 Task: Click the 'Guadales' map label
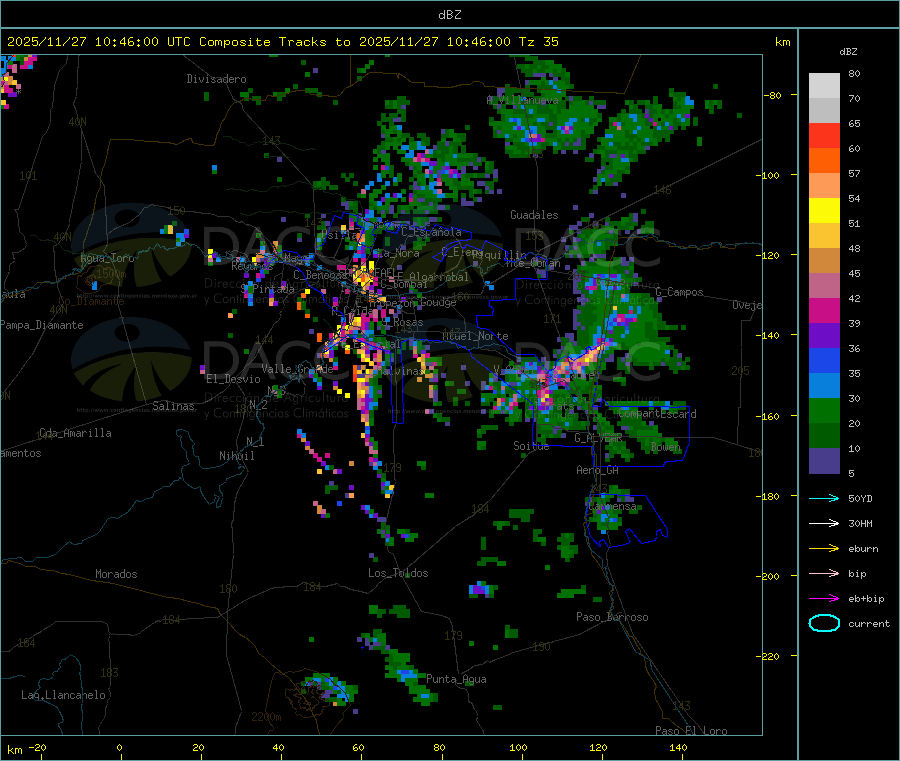pyautogui.click(x=534, y=215)
